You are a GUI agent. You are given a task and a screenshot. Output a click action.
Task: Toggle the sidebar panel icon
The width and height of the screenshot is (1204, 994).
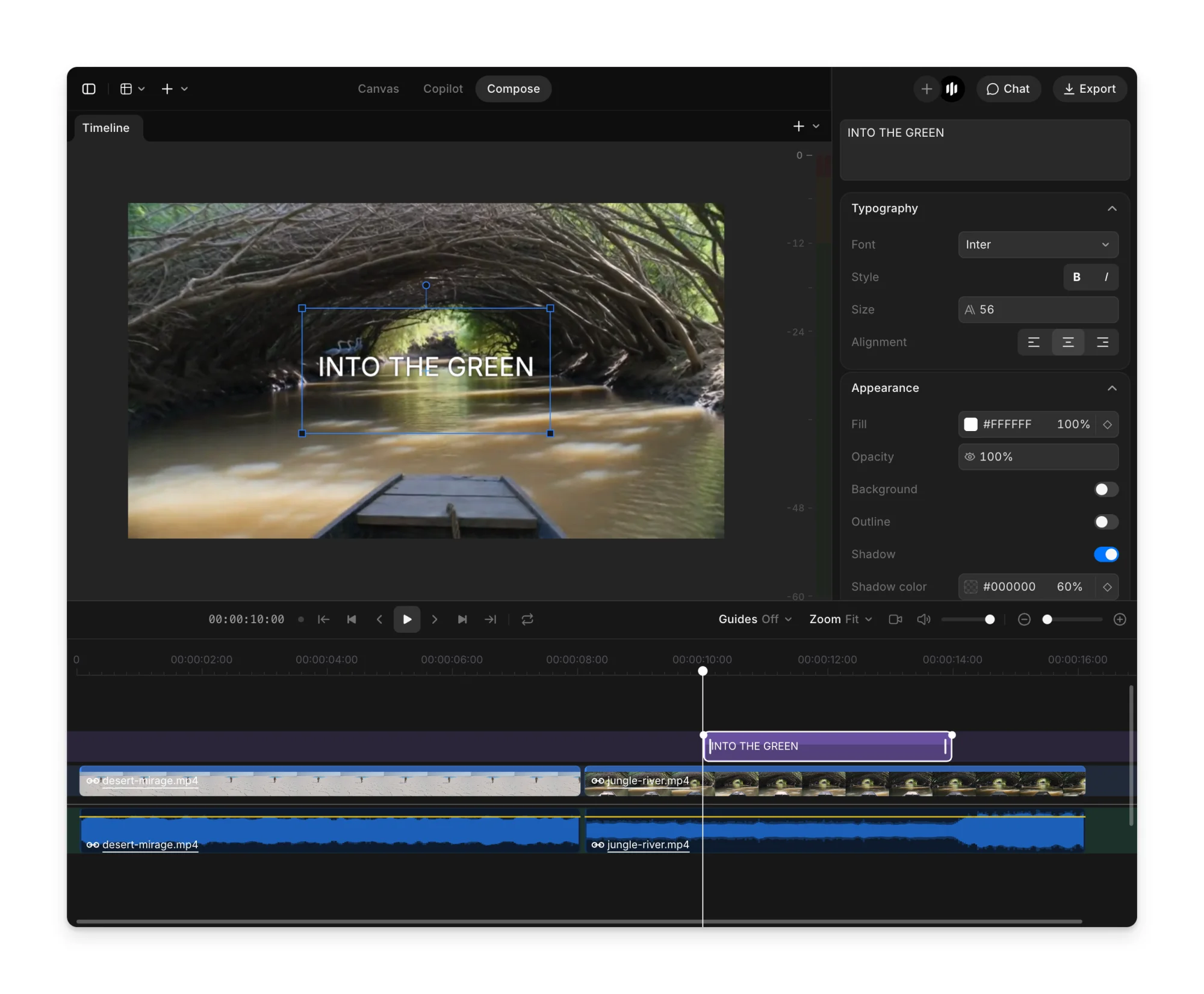pos(88,89)
